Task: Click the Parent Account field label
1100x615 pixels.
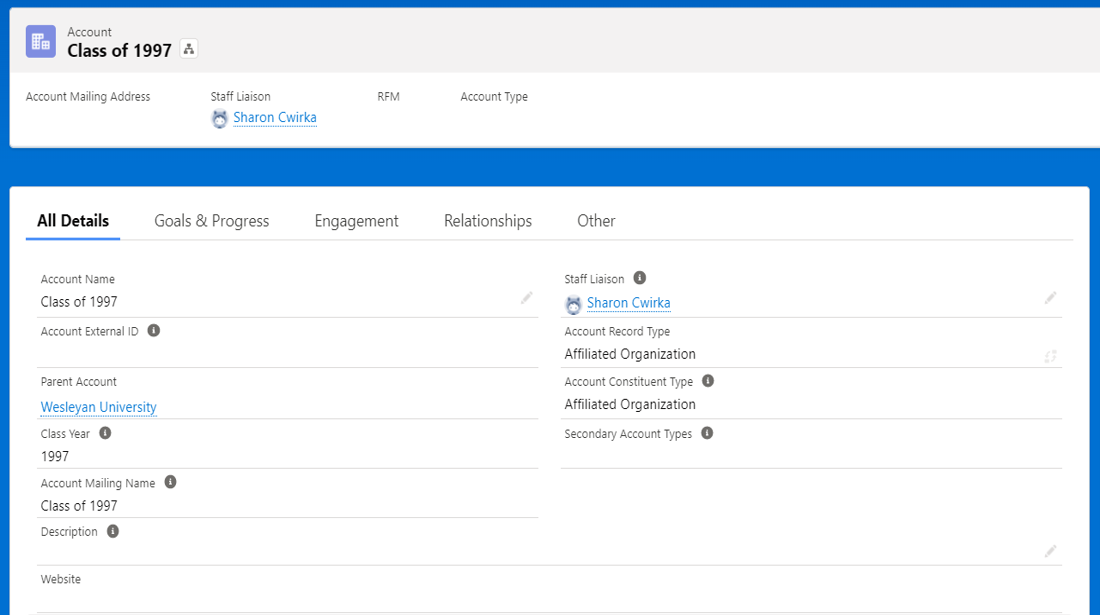Action: tap(79, 381)
